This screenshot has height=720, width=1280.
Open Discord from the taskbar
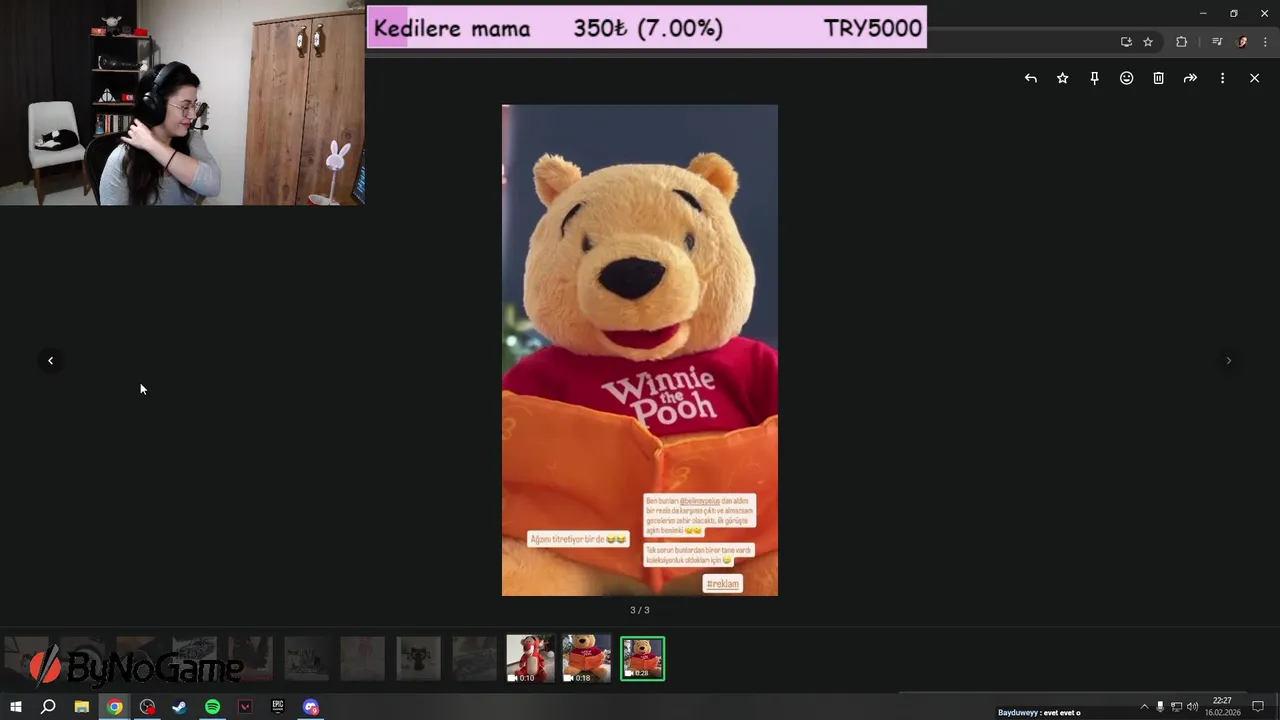[311, 707]
